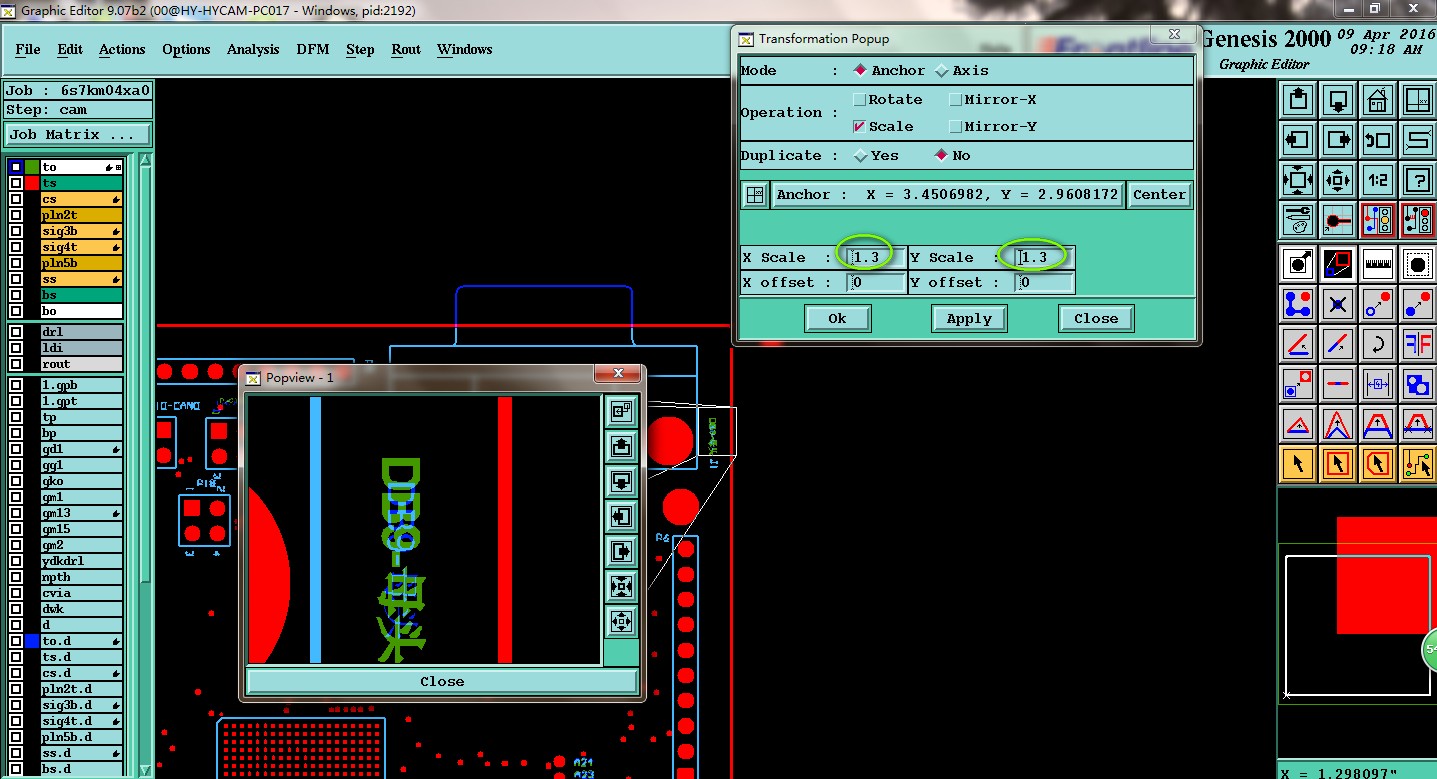Click the red color swatch of layer ts
This screenshot has height=779, width=1437.
tap(32, 183)
